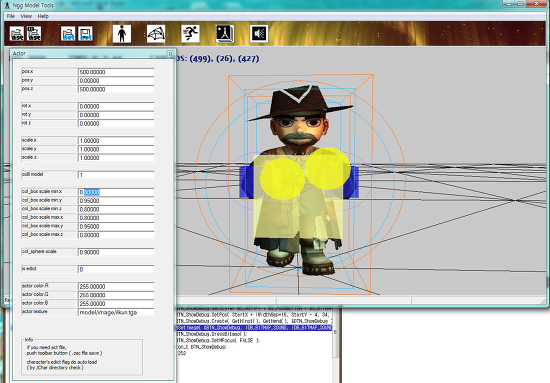This screenshot has height=383, width=550.
Task: Click the actor color.R value field
Action: [x=116, y=287]
